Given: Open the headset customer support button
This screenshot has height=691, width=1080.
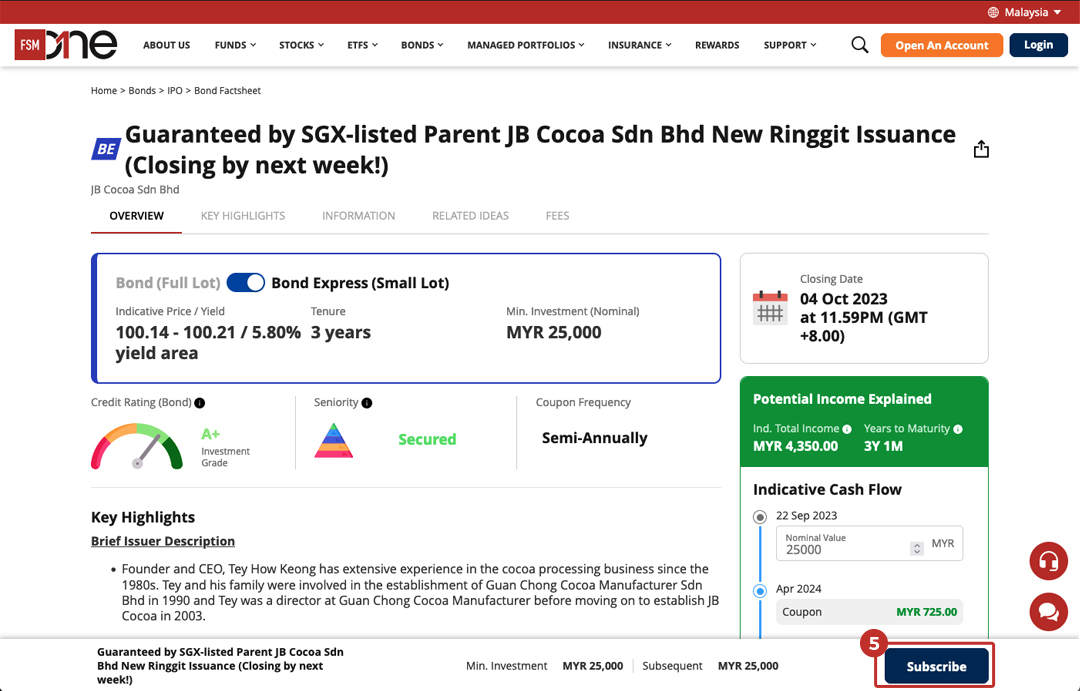Looking at the screenshot, I should pos(1048,561).
